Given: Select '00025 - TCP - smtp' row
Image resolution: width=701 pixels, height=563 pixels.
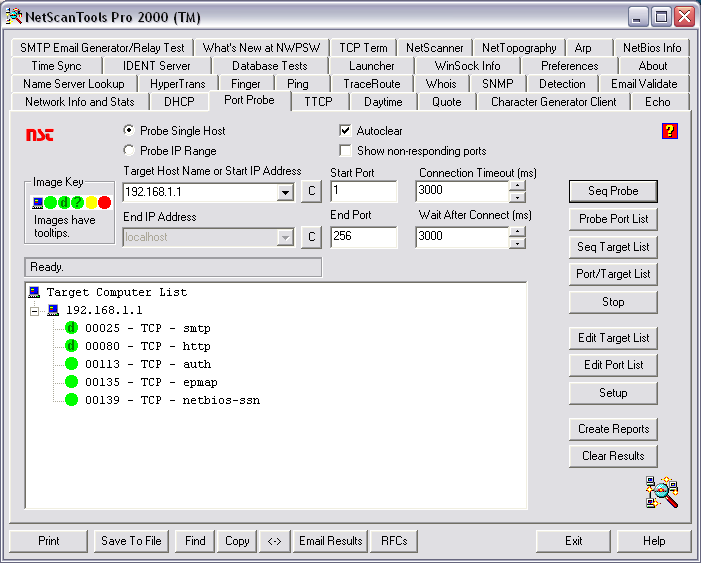Looking at the screenshot, I should tap(148, 328).
